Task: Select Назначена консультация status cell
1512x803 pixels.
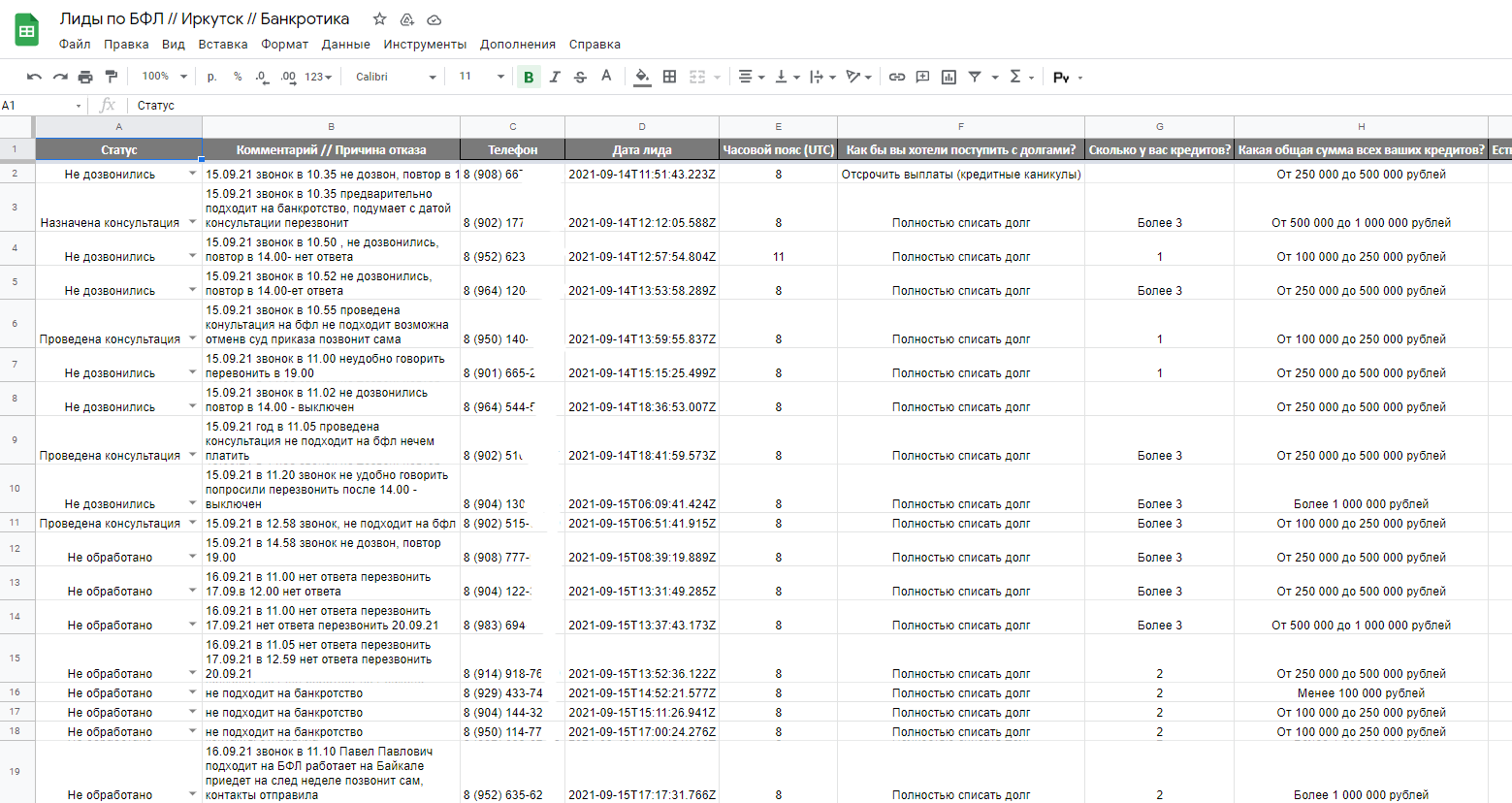Action: (118, 208)
